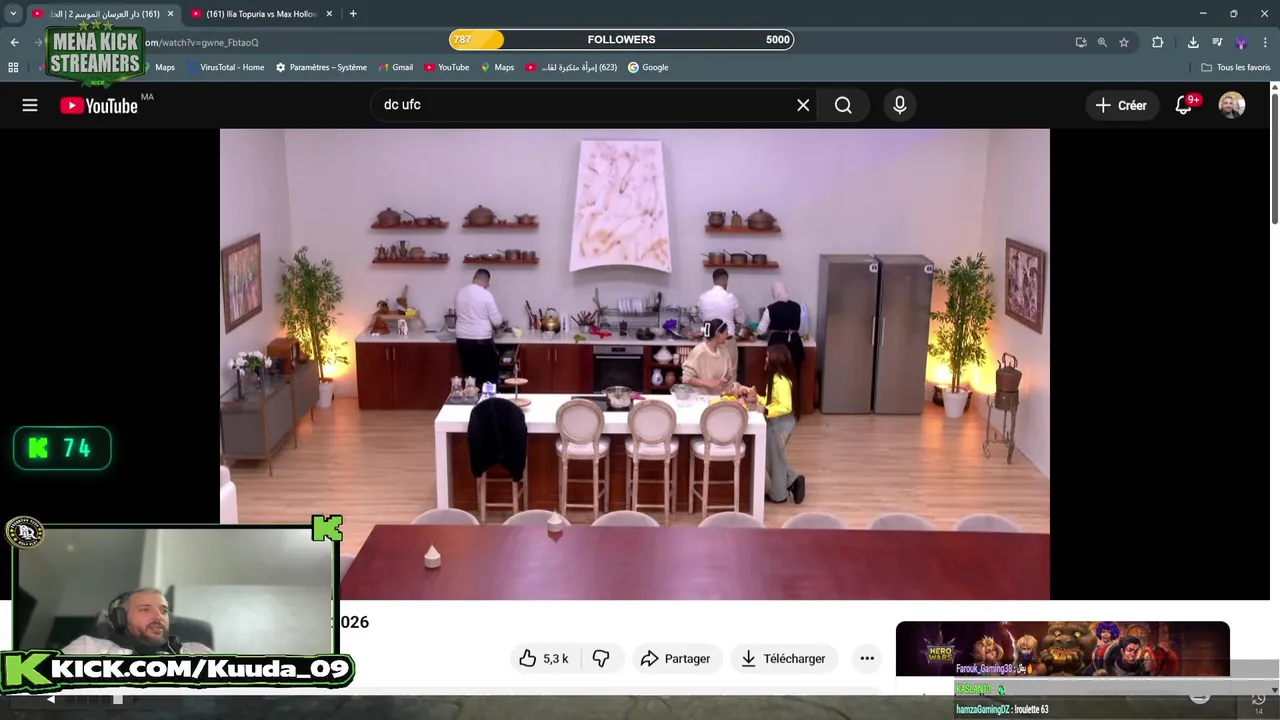Click the search magnifier button
This screenshot has width=1280, height=720.
(x=843, y=105)
